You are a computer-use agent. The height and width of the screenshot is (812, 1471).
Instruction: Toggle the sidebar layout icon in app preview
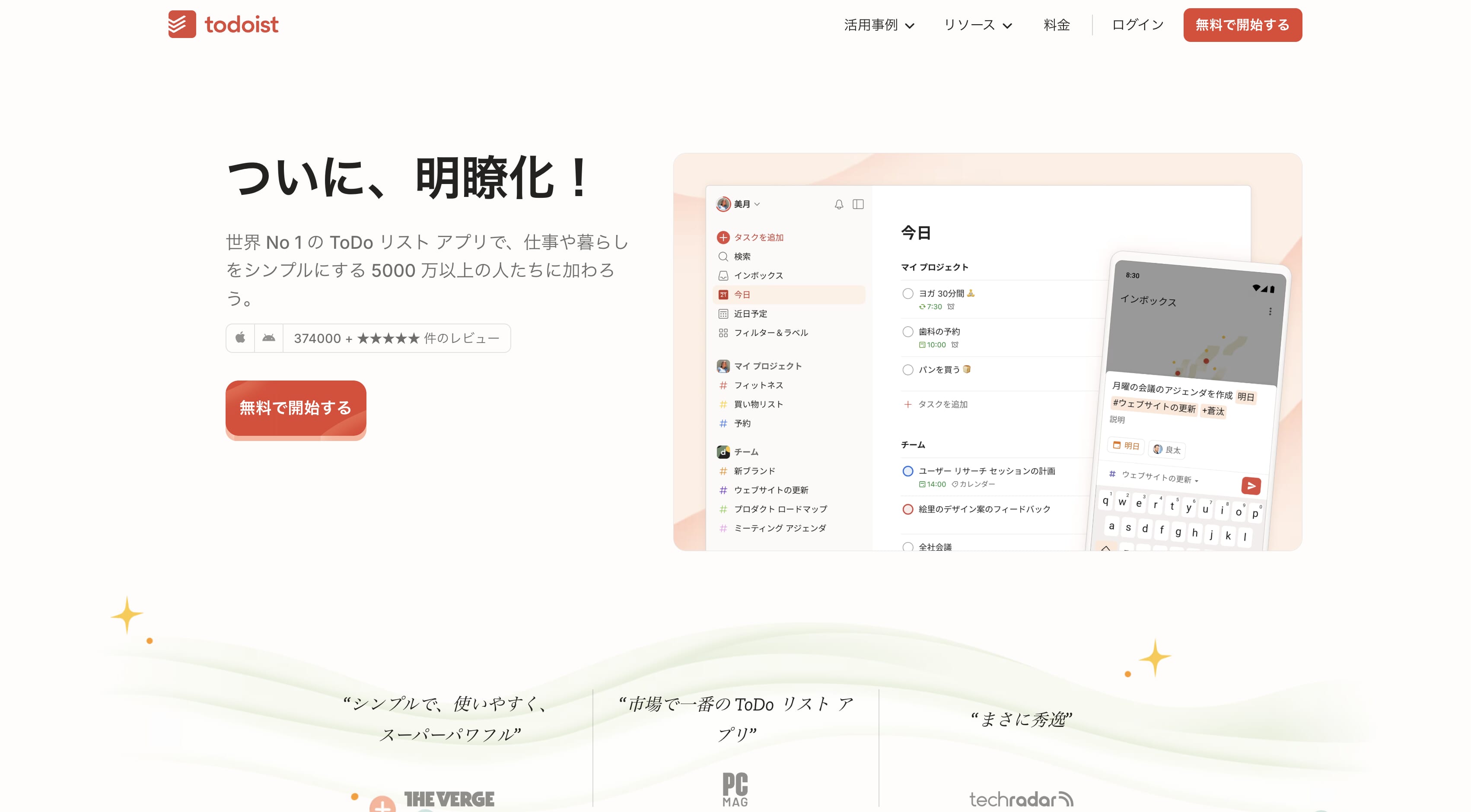pos(858,204)
